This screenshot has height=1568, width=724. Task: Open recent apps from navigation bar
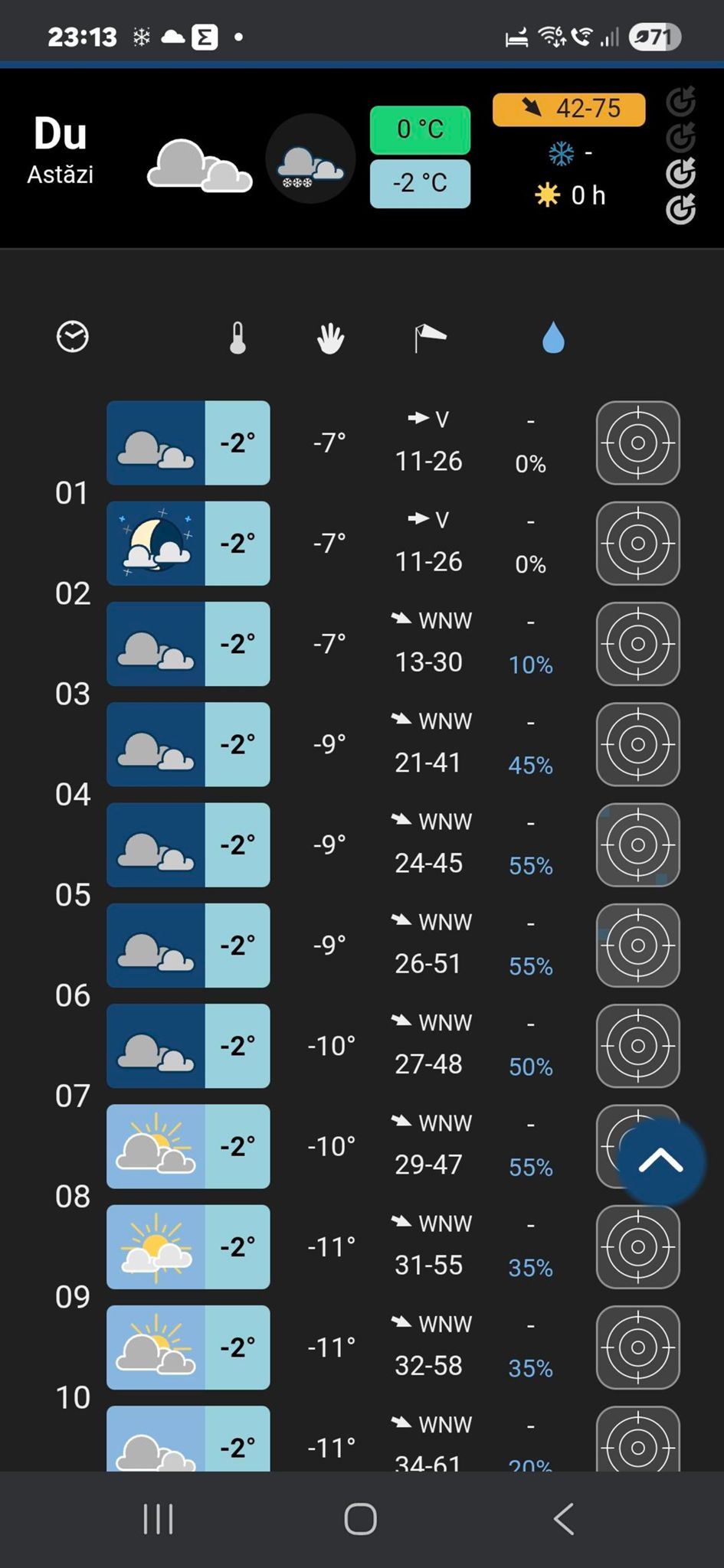(159, 1519)
